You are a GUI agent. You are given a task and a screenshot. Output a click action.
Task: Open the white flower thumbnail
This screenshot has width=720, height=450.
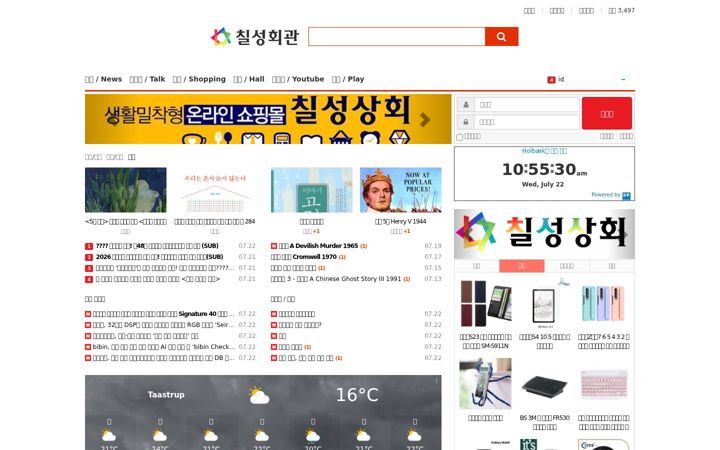(125, 190)
